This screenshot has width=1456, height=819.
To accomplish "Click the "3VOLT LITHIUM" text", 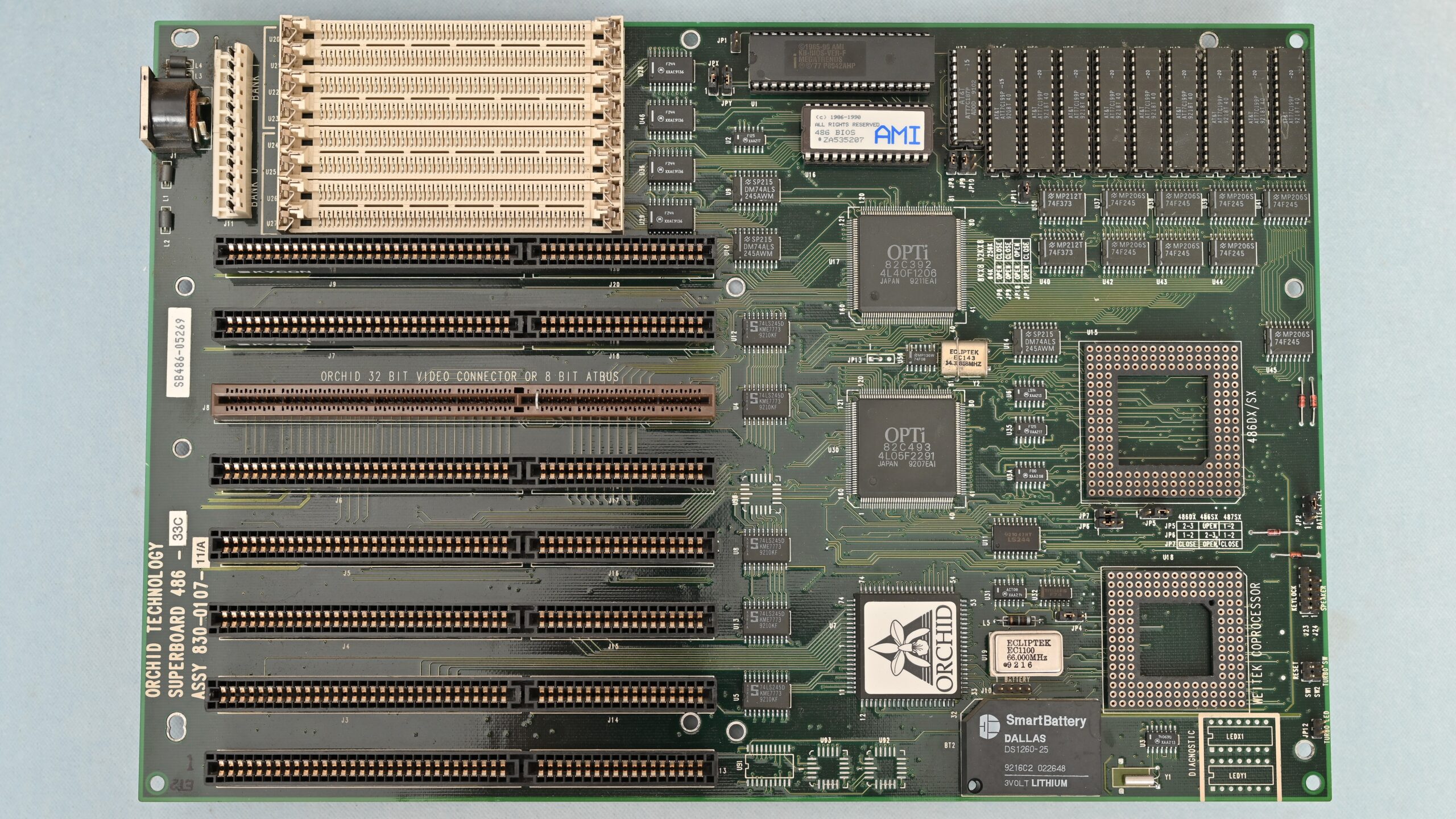I will pos(1036,783).
